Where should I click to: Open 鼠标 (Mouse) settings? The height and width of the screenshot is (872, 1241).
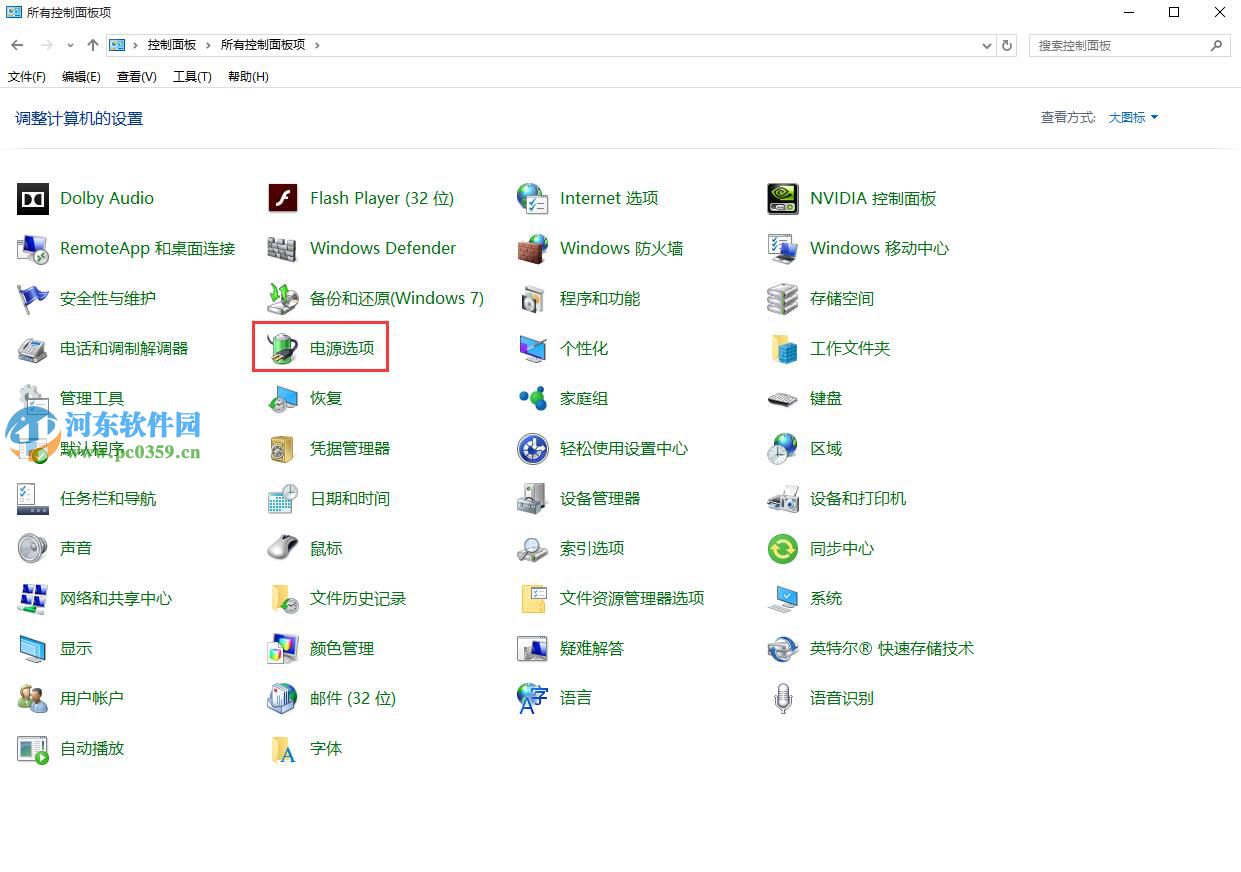[326, 548]
